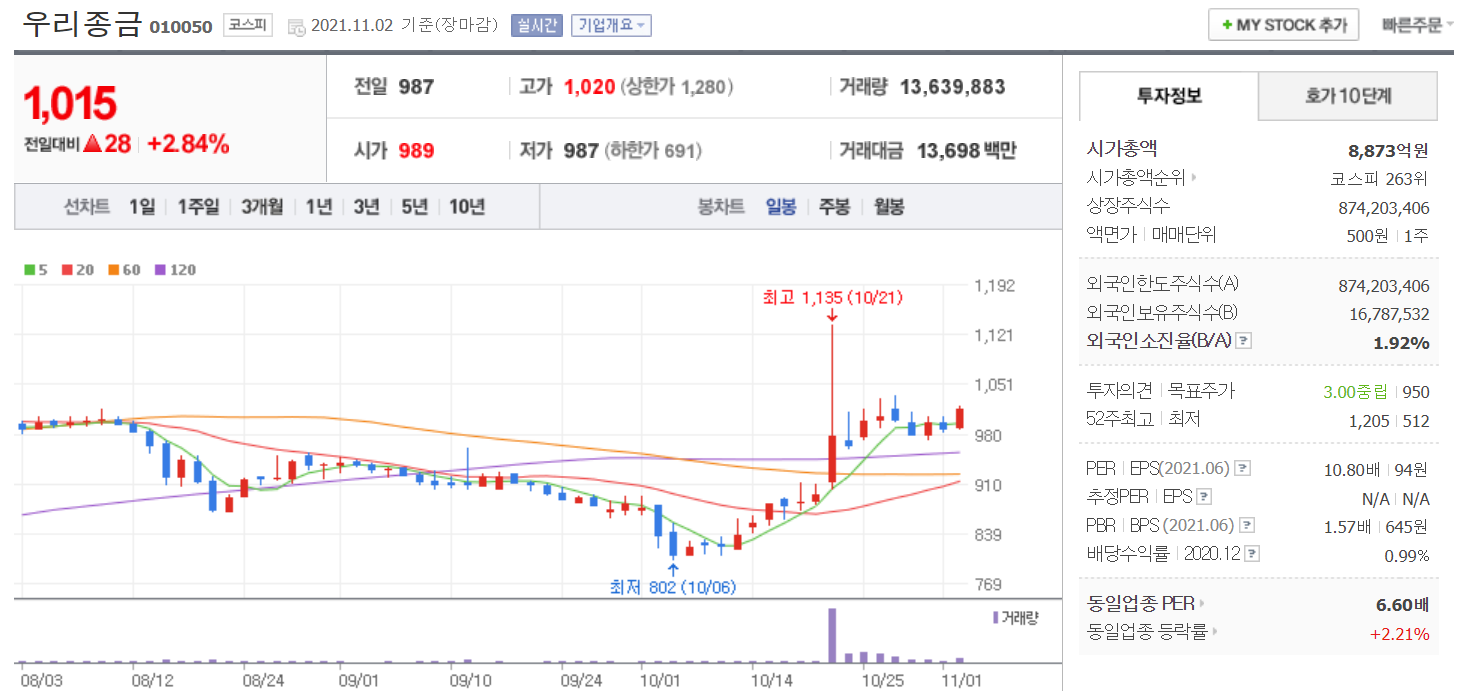The width and height of the screenshot is (1459, 691).
Task: Open help icon next to PER EPS(2021.06)
Action: click(x=1241, y=468)
